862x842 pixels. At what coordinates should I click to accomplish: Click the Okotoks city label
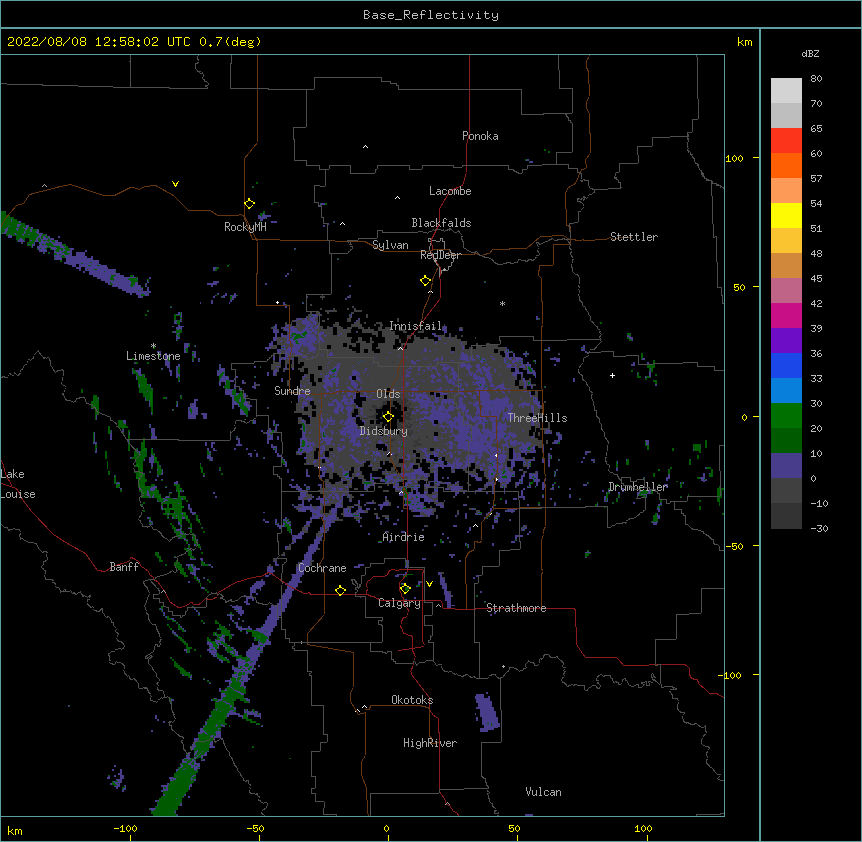click(412, 700)
